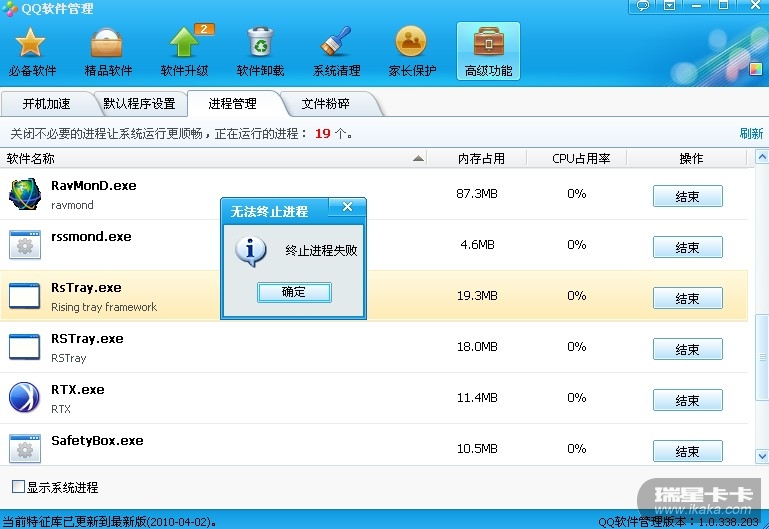Click the vertical scrollbar thumb
The height and width of the screenshot is (529, 769).
[x=762, y=356]
